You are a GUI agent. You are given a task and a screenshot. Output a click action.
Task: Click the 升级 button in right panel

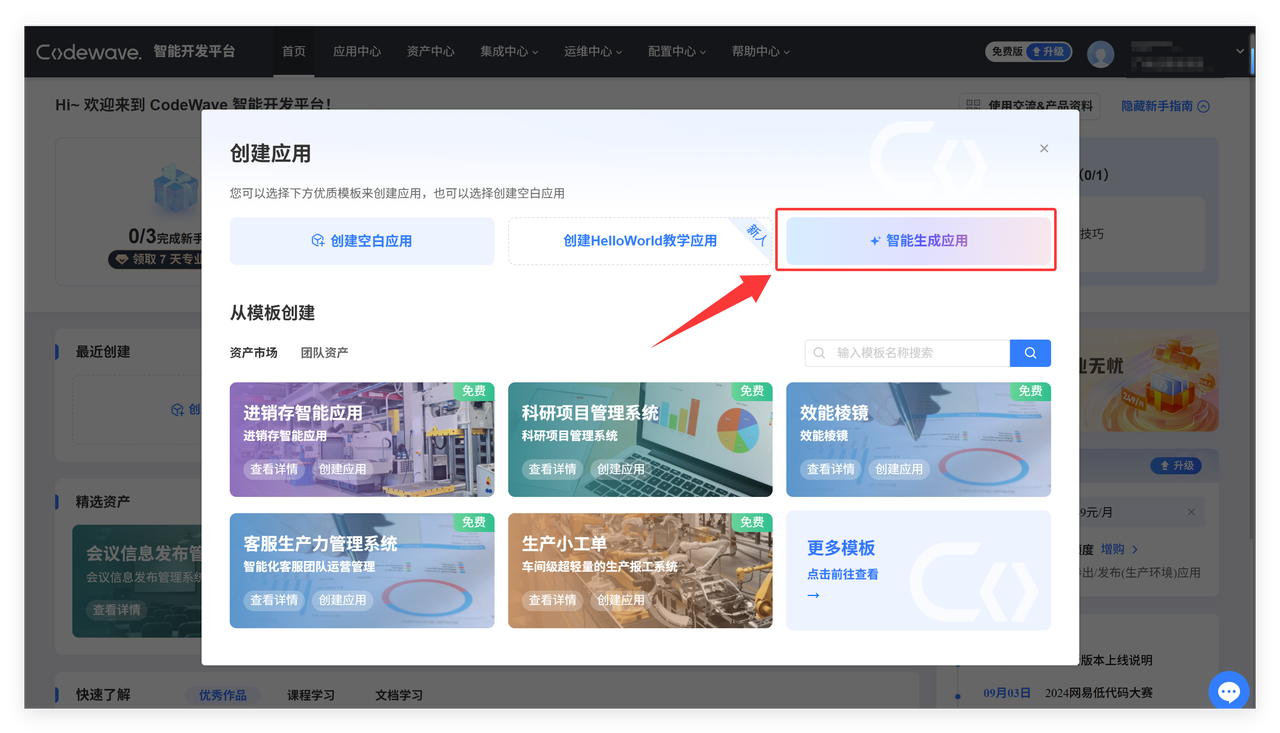click(x=1176, y=466)
